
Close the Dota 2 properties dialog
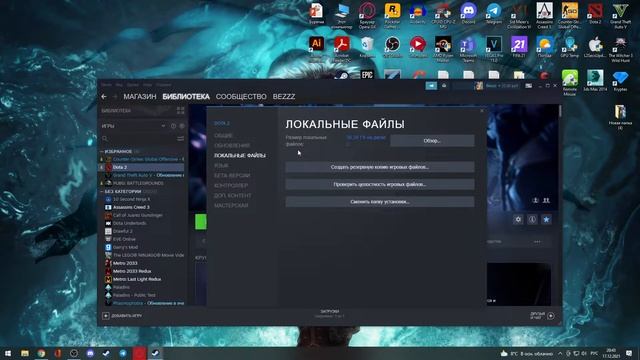tap(482, 111)
